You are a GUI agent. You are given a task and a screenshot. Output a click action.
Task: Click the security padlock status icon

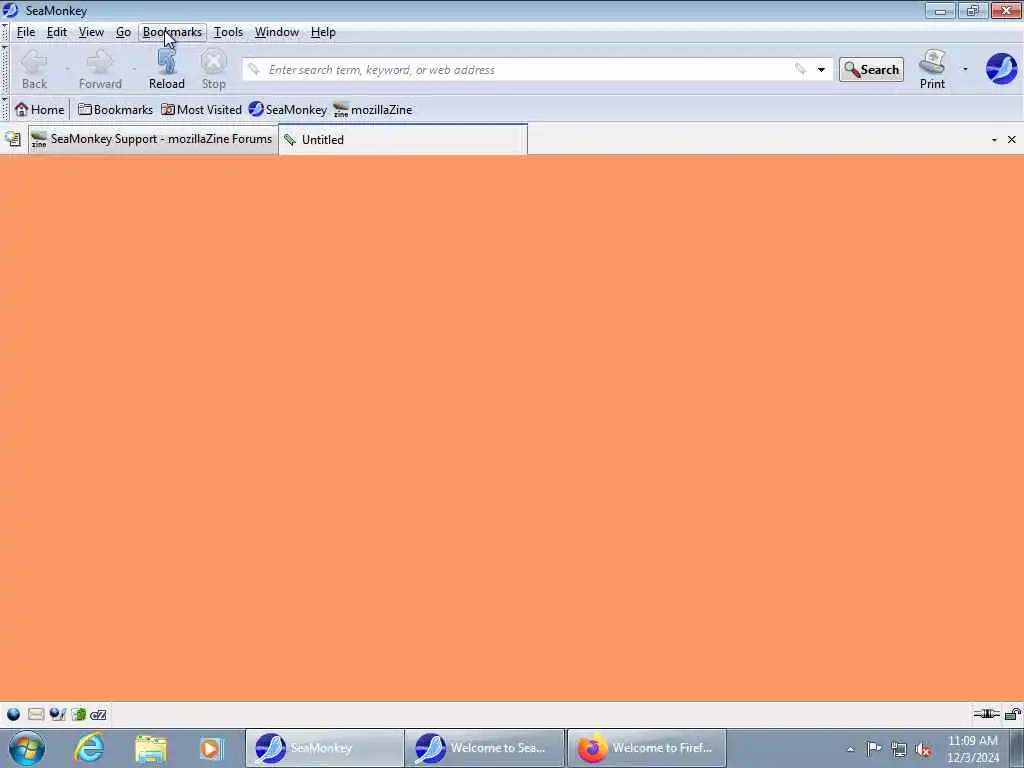pos(1013,714)
